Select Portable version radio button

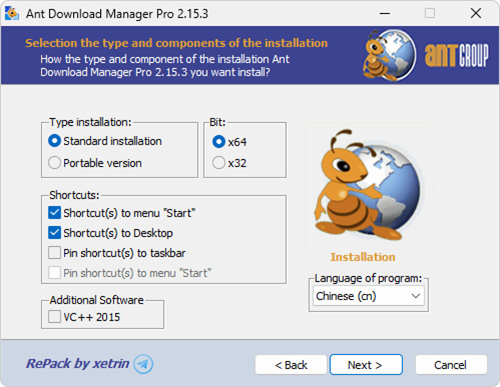pyautogui.click(x=54, y=163)
